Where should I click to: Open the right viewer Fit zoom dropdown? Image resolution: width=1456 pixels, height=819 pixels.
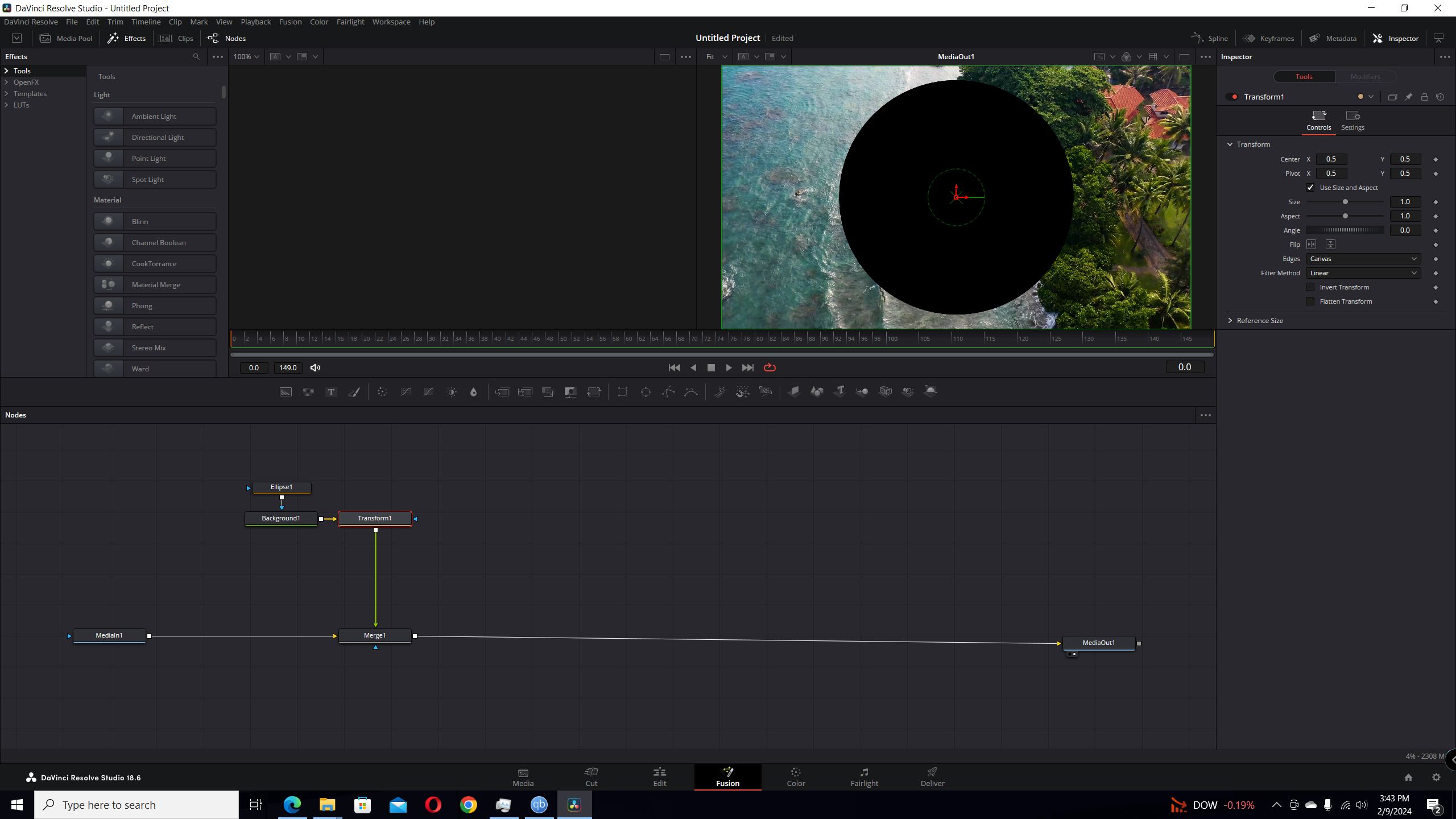716,57
